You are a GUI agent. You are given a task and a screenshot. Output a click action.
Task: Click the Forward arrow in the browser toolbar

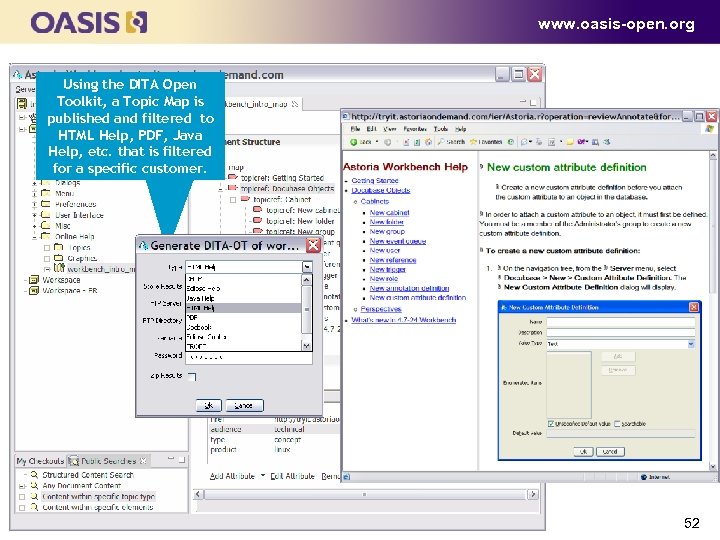click(388, 142)
